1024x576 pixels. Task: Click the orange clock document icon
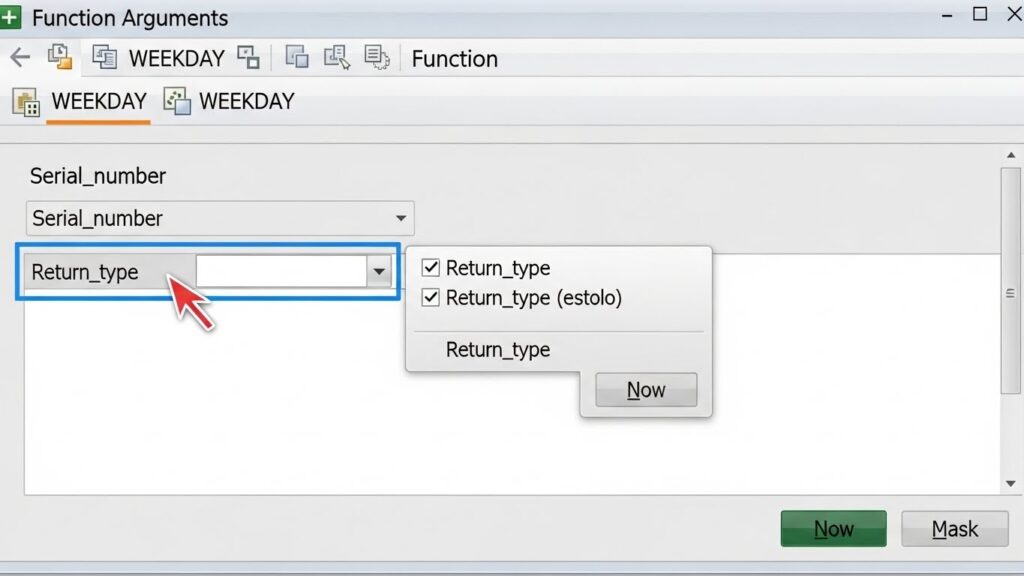60,57
